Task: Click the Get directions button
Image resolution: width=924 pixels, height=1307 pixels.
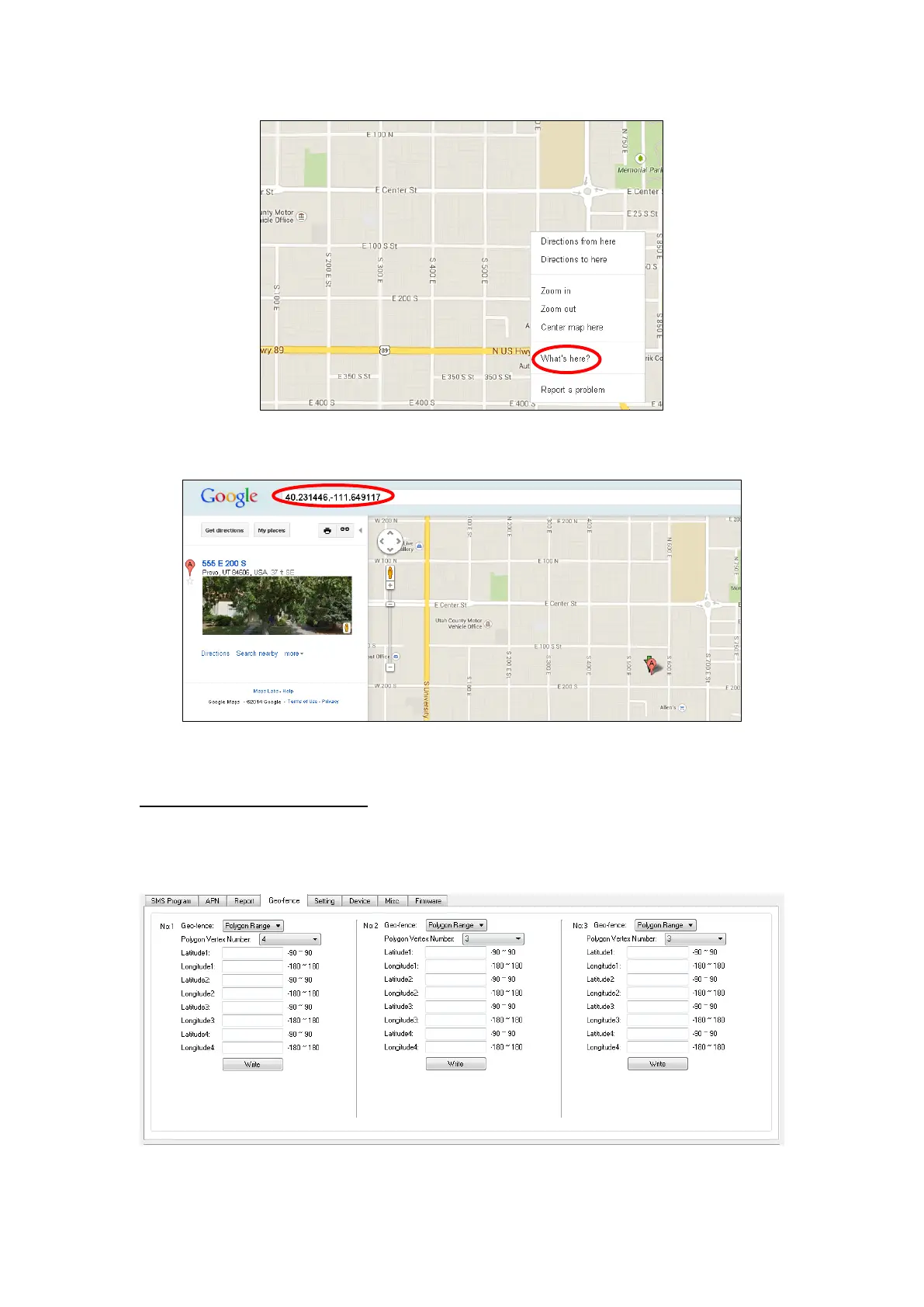Action: [x=224, y=530]
